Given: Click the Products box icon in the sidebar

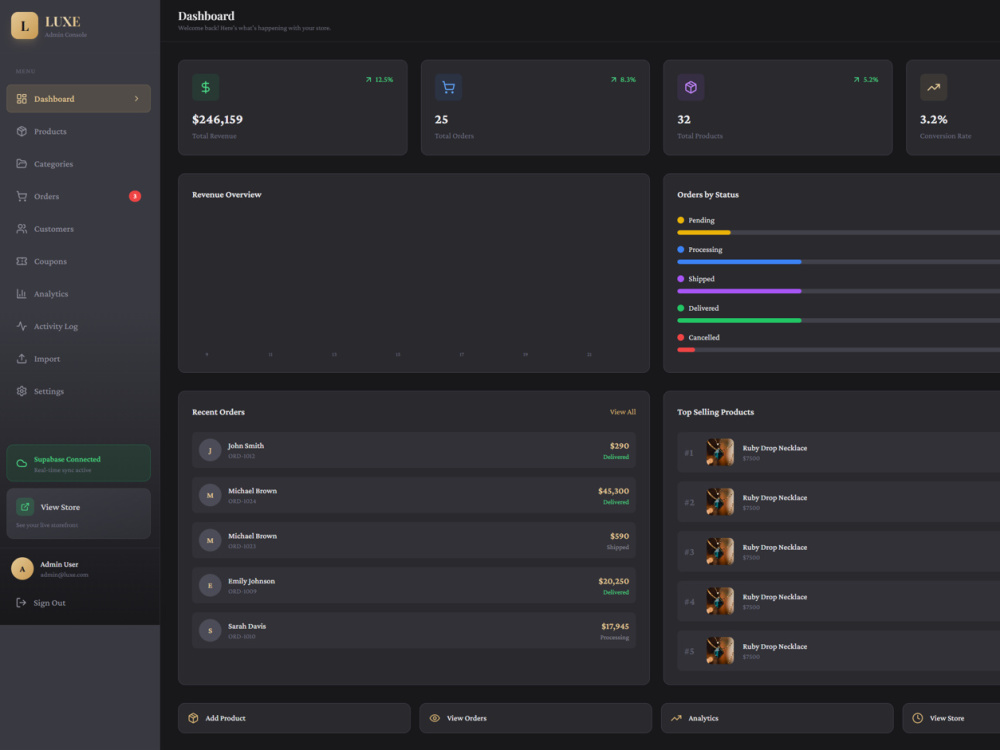Looking at the screenshot, I should (22, 131).
